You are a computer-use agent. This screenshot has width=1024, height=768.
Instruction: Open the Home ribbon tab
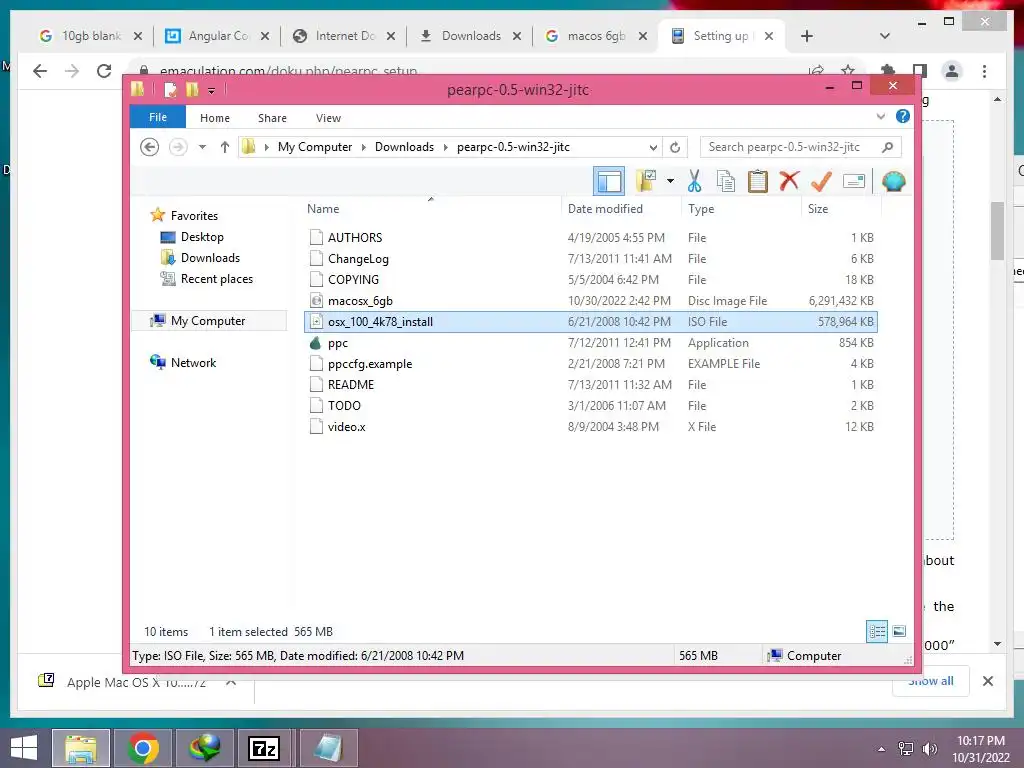[214, 118]
